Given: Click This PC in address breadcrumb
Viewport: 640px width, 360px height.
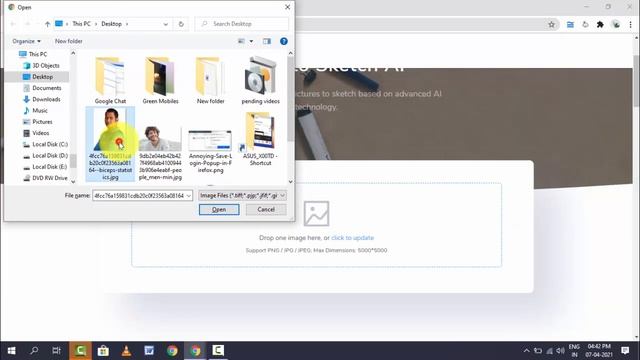Looking at the screenshot, I should tap(81, 24).
